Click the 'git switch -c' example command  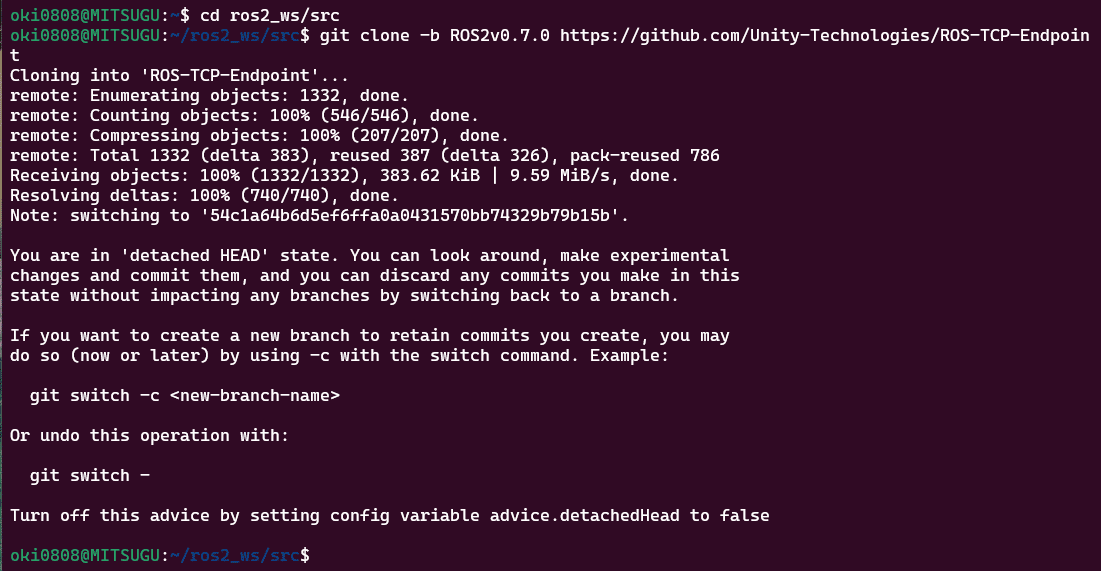click(95, 395)
